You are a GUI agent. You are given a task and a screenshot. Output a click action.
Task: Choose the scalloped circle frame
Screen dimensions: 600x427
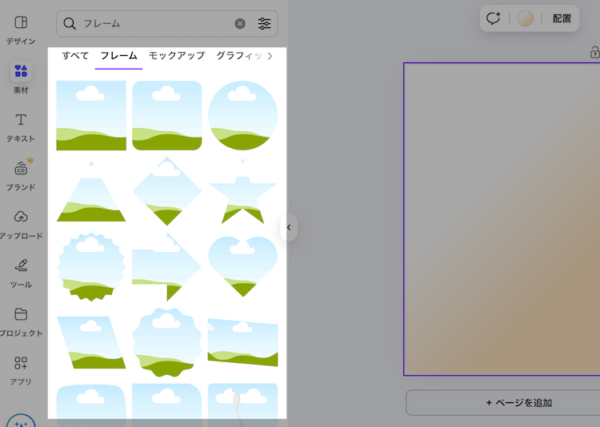[x=167, y=342]
